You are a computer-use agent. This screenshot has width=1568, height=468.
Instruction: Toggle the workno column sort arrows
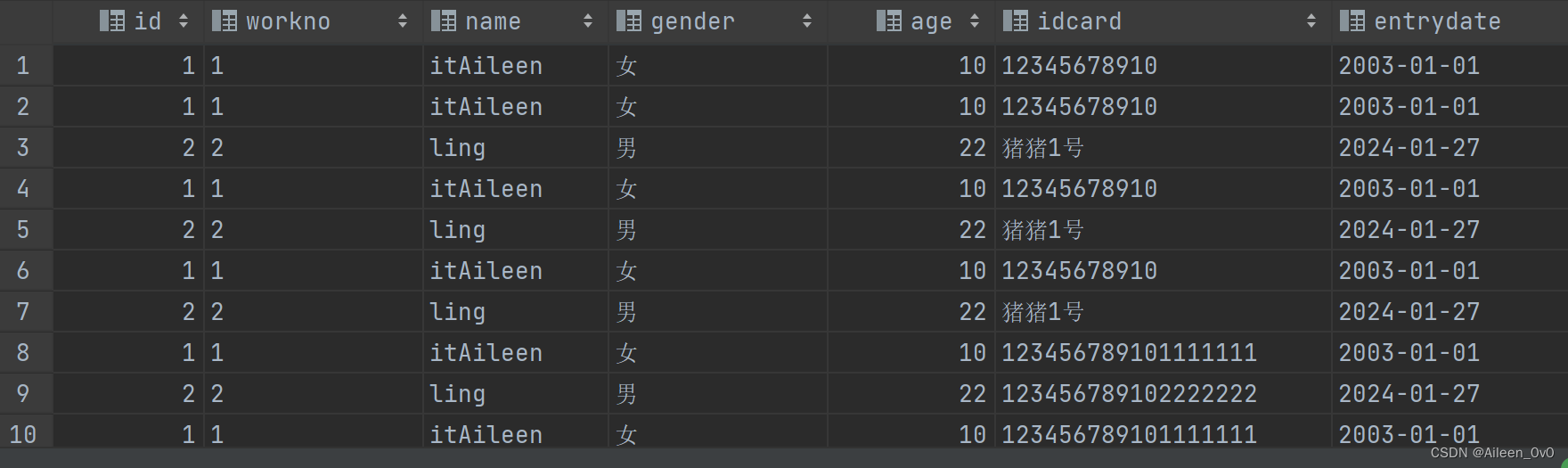pos(403,21)
